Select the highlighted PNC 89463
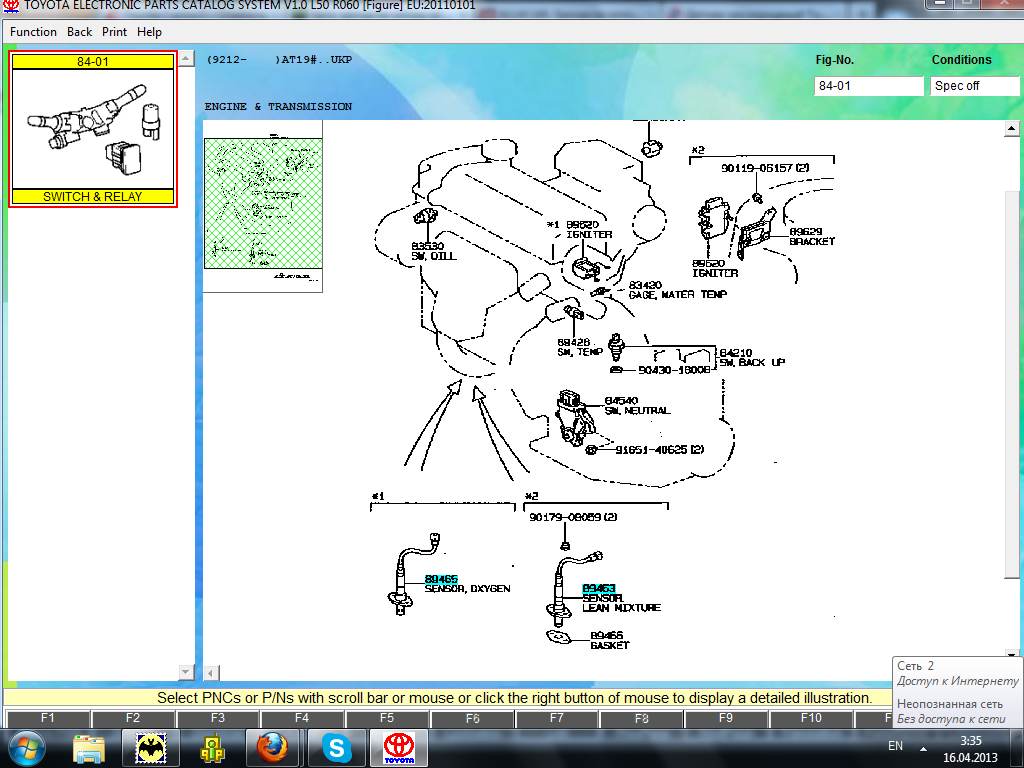 point(599,589)
